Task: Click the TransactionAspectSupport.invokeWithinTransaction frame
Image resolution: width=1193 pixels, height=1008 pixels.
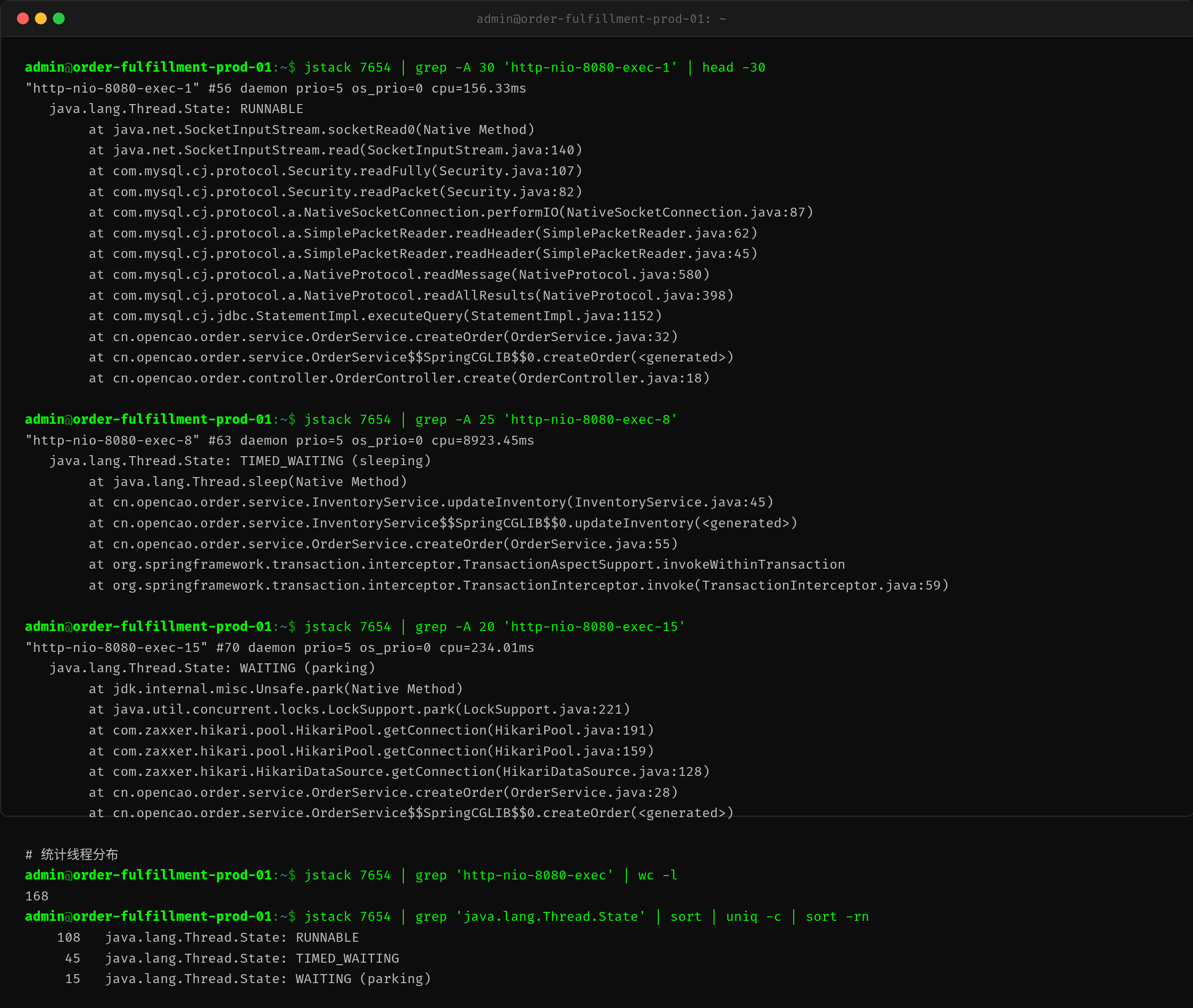Action: (x=467, y=565)
